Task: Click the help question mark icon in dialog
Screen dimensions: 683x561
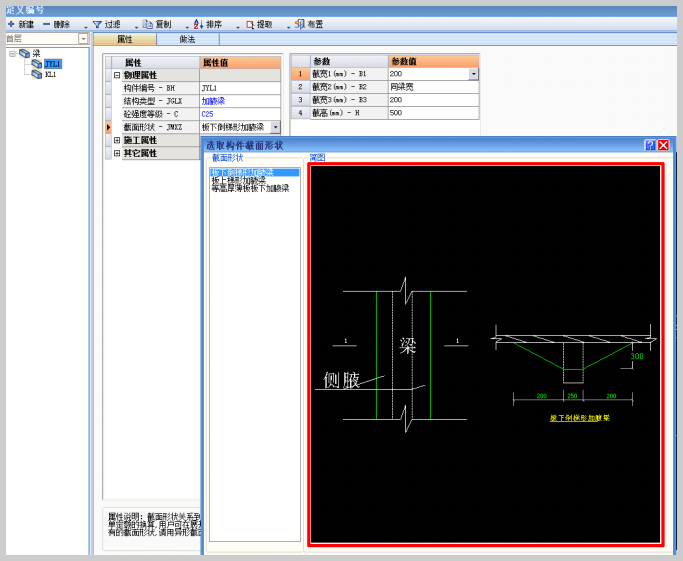Action: pos(650,145)
